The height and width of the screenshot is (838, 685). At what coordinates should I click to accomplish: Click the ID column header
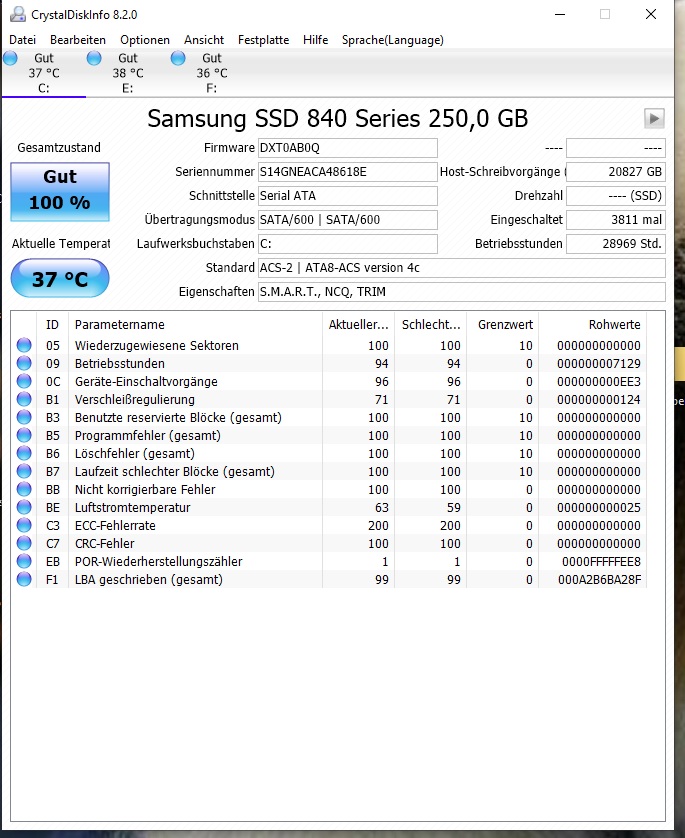[x=52, y=324]
